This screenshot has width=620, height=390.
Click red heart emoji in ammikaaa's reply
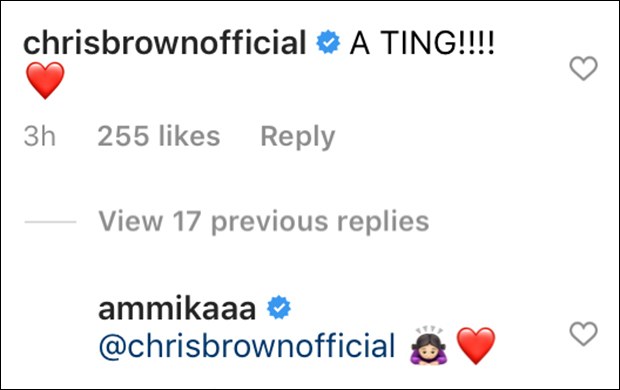(x=476, y=345)
